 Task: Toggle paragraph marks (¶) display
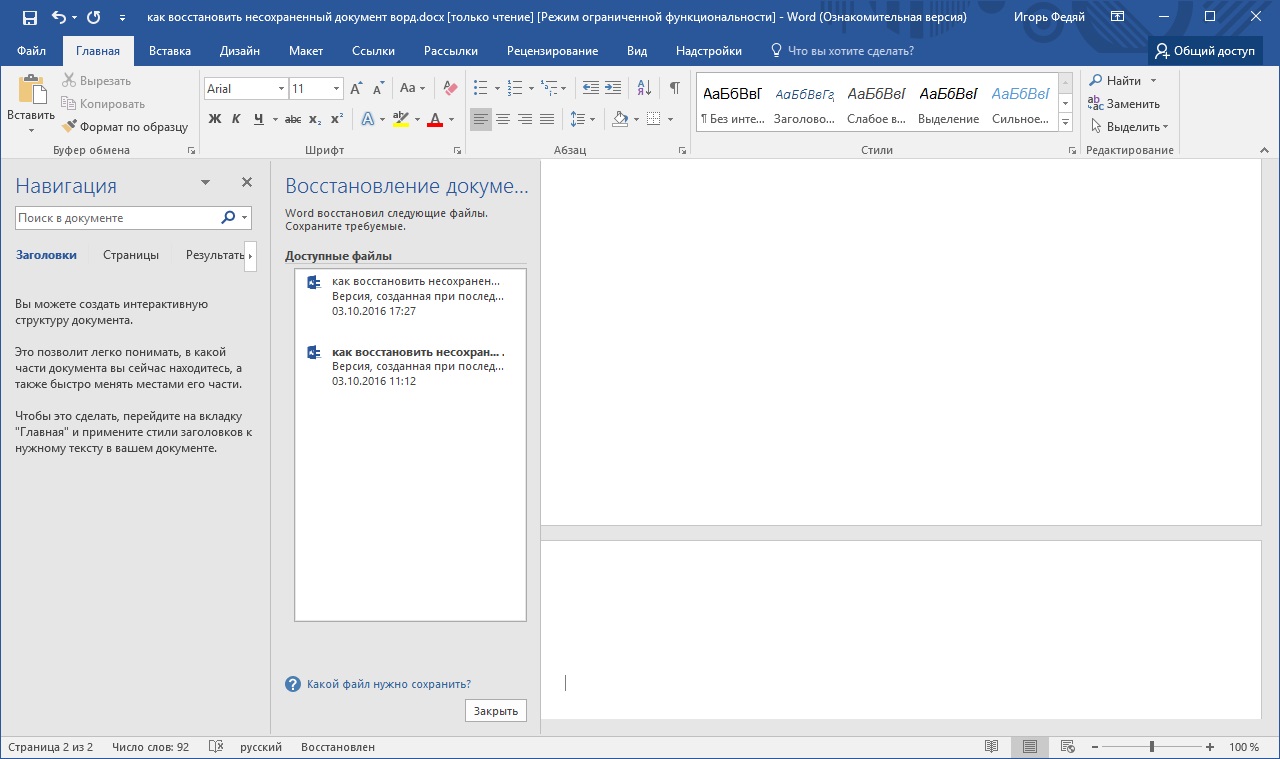[675, 89]
